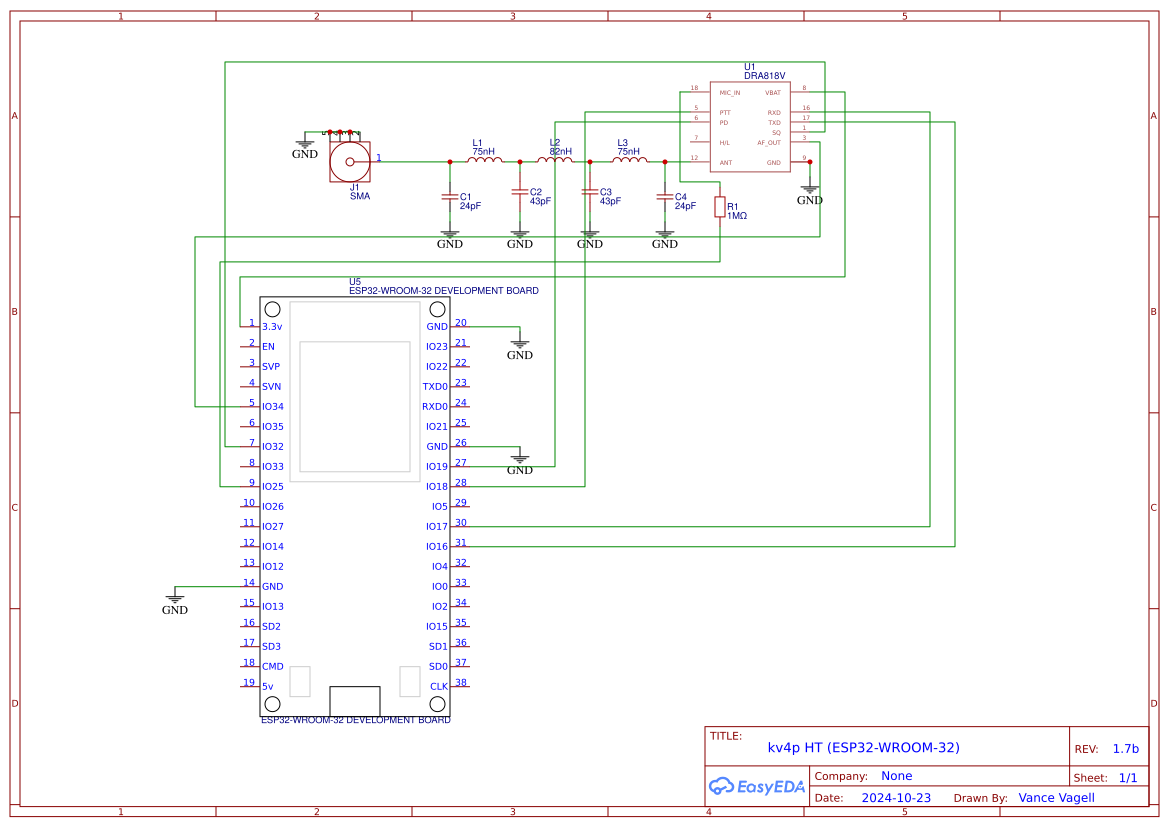Select the L2 82nH inductor symbol
The width and height of the screenshot is (1169, 827).
(x=555, y=159)
